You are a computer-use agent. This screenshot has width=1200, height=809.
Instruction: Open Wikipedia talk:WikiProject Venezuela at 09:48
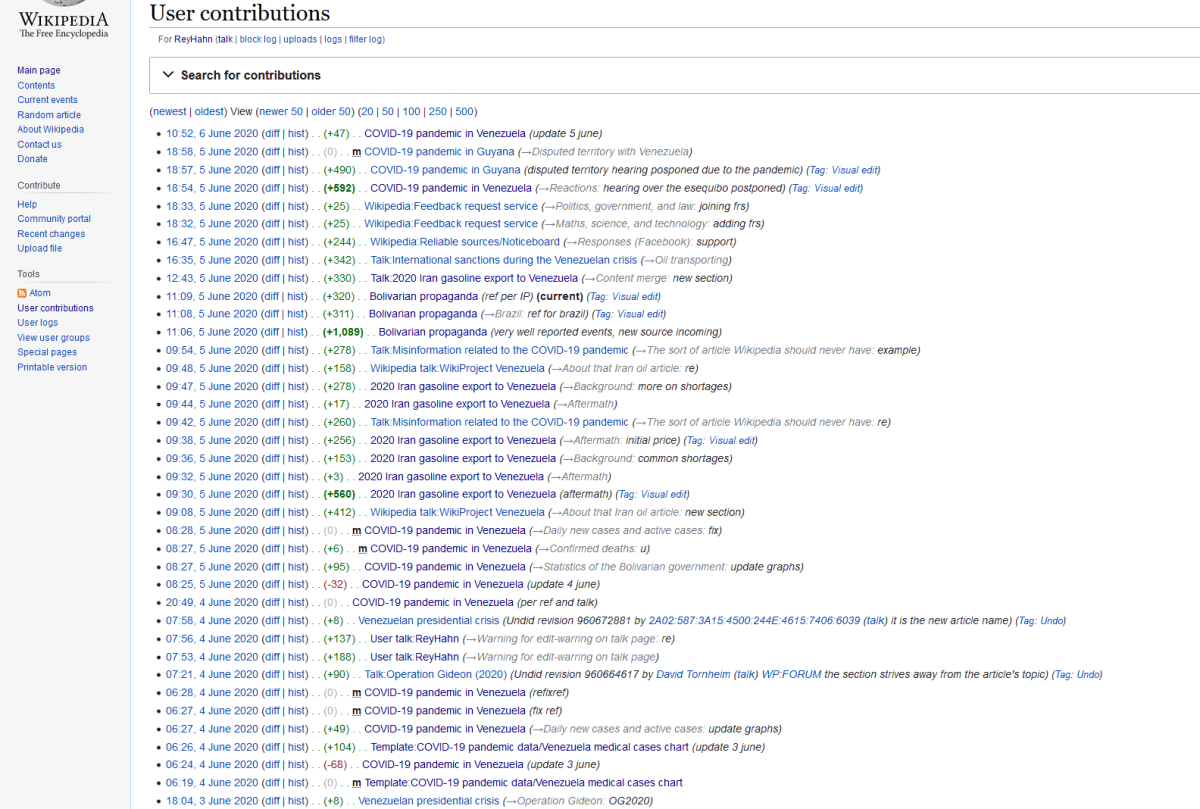point(457,368)
